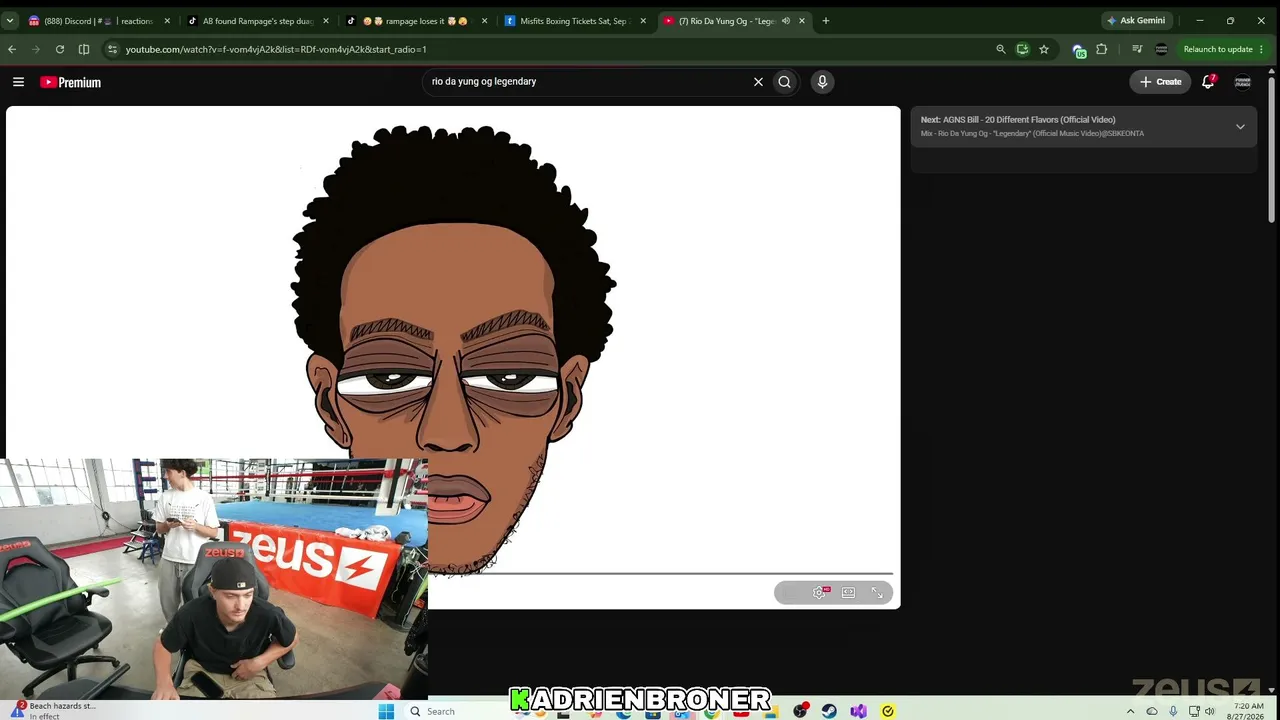Viewport: 1280px width, 720px height.
Task: Close the 'rampage loses it' tab
Action: click(484, 21)
